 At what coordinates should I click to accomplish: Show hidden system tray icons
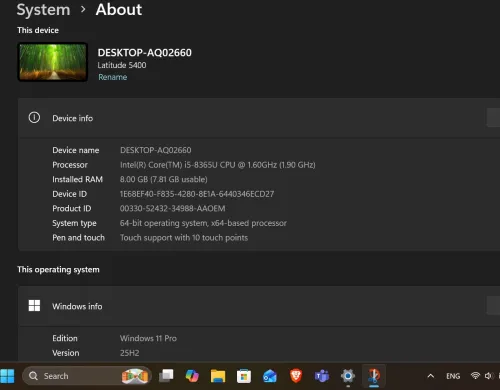click(431, 376)
